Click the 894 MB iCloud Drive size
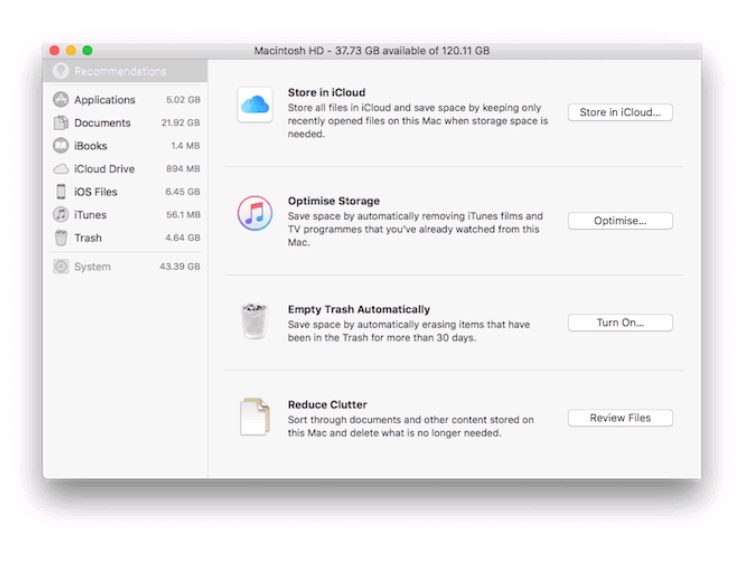The image size is (750, 561). [183, 169]
